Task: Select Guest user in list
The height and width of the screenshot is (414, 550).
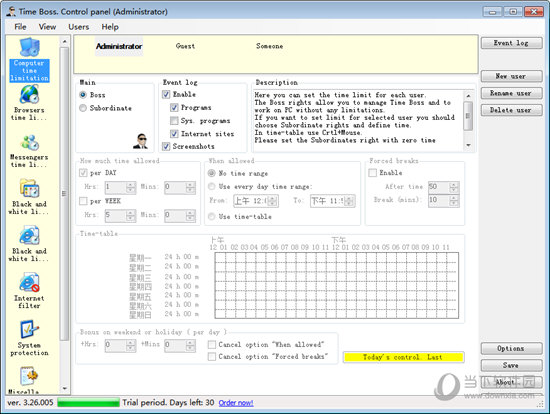Action: pyautogui.click(x=185, y=46)
